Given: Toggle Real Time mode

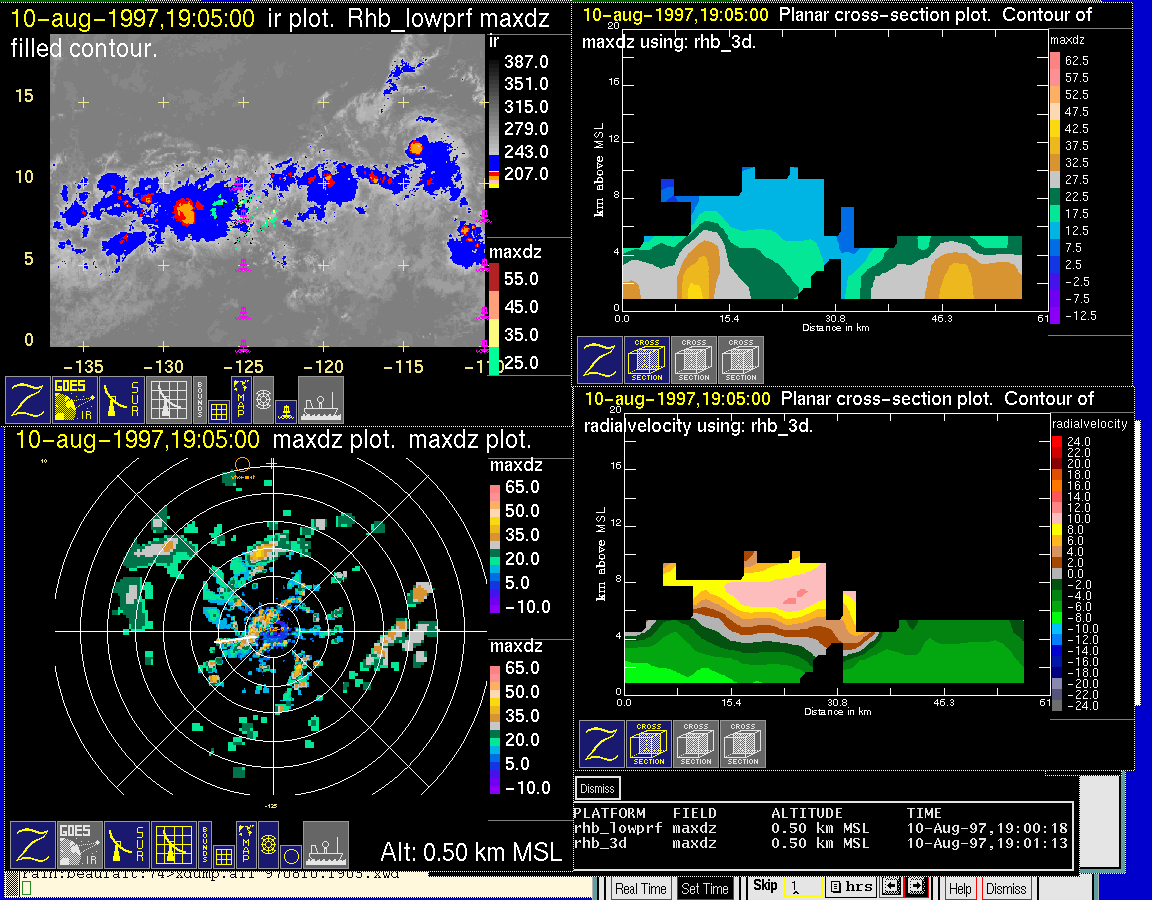Looking at the screenshot, I should pos(640,888).
